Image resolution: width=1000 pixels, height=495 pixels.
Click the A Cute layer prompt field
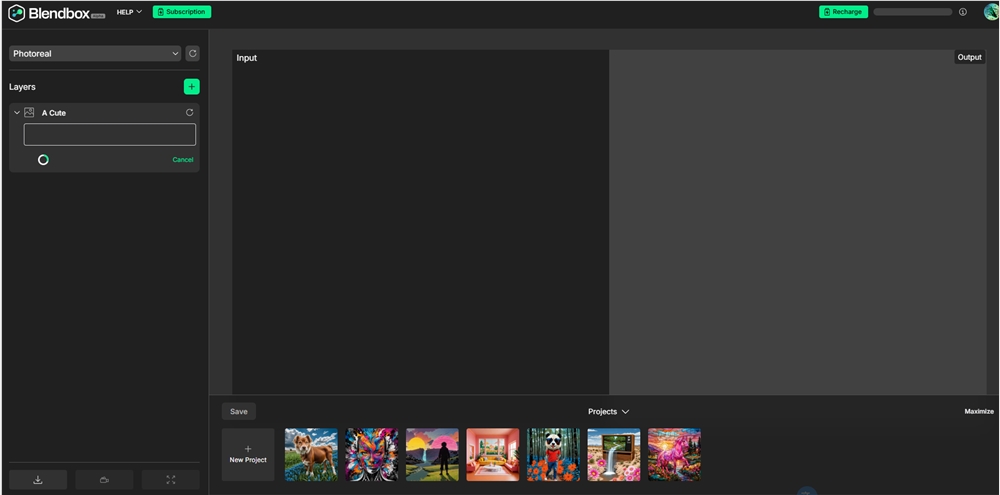click(x=110, y=135)
